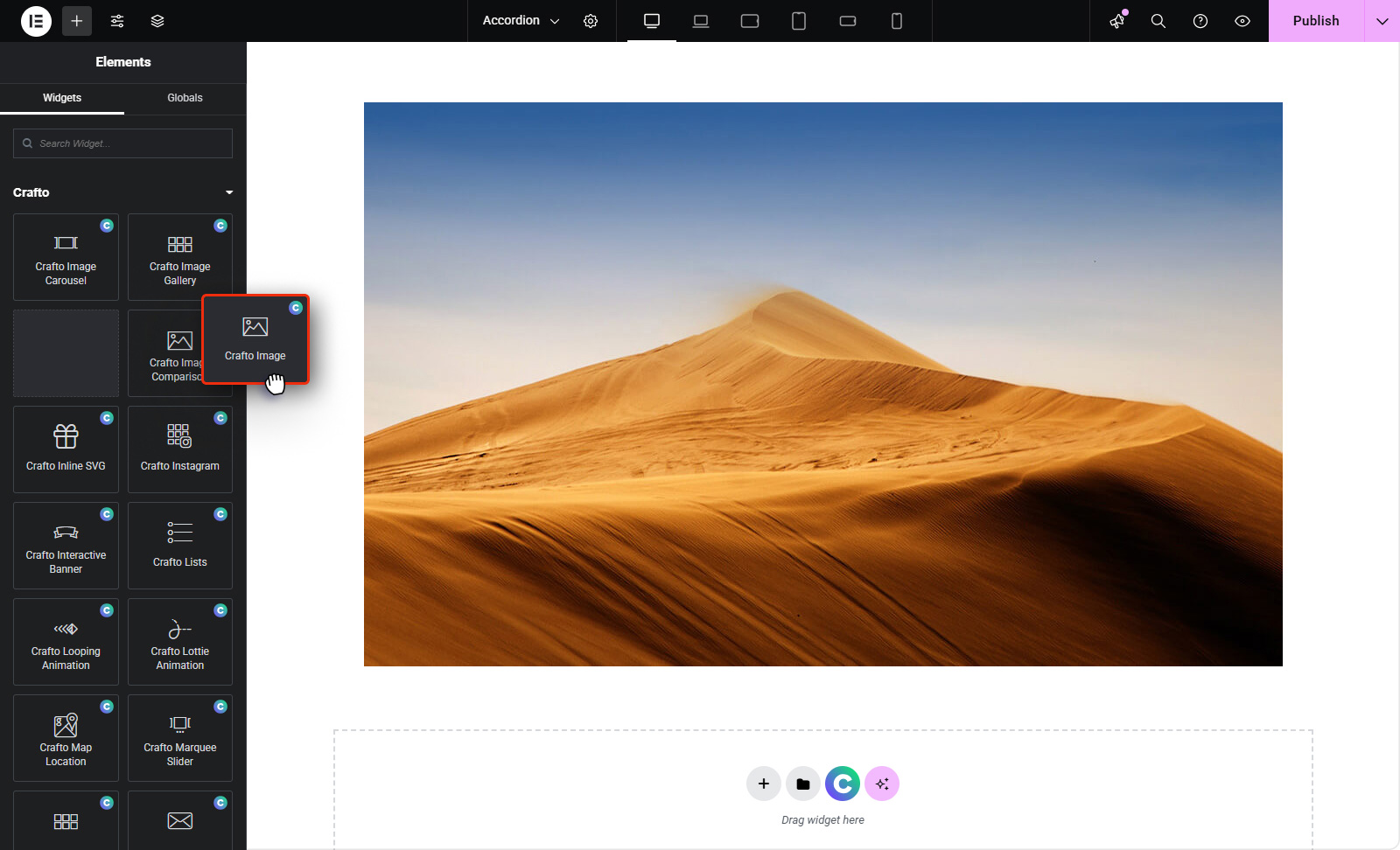Focus the Search Widget field
Viewport: 1400px width, 850px height.
[122, 143]
